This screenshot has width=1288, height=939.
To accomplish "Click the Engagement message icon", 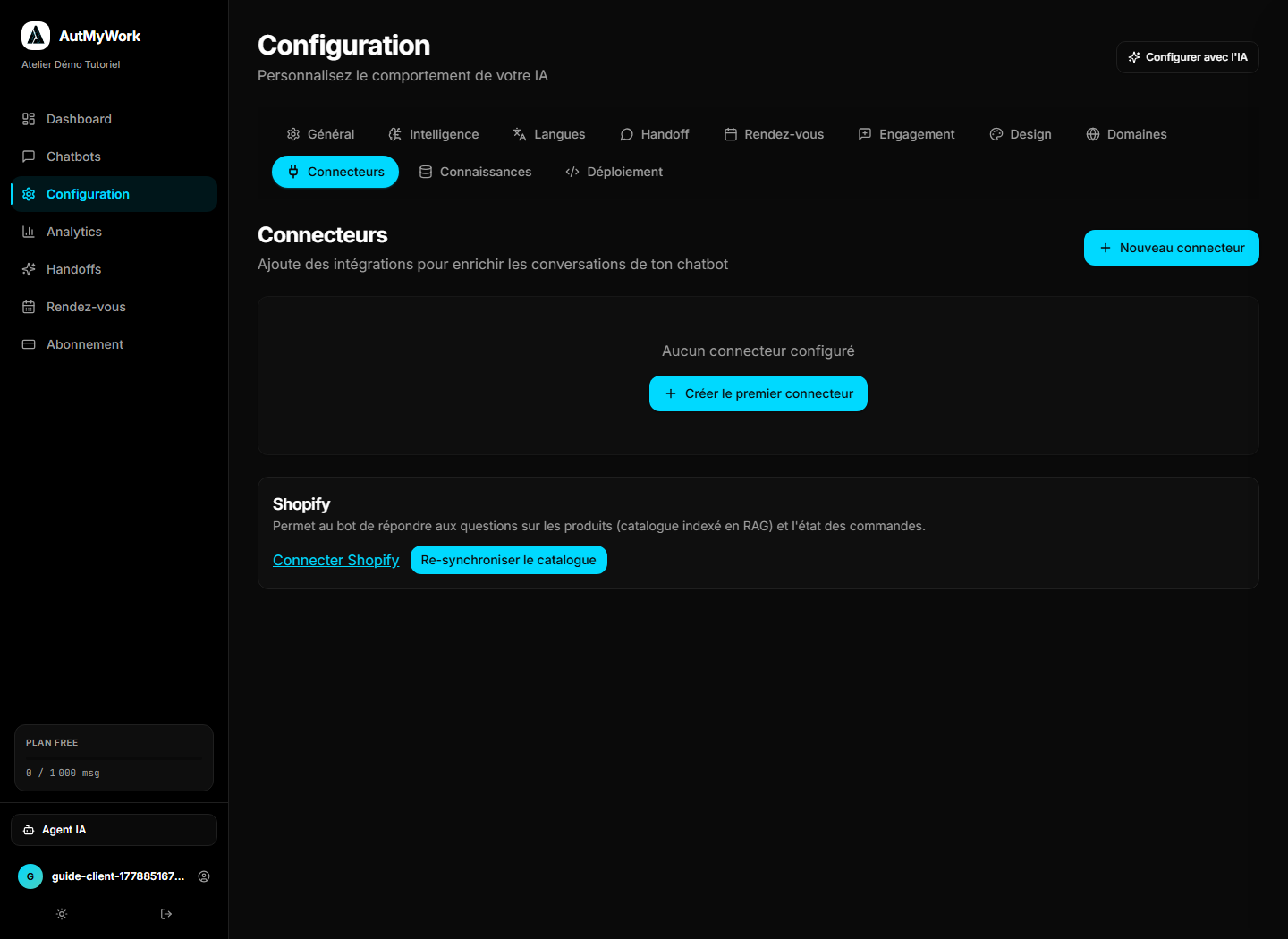I will pos(865,134).
